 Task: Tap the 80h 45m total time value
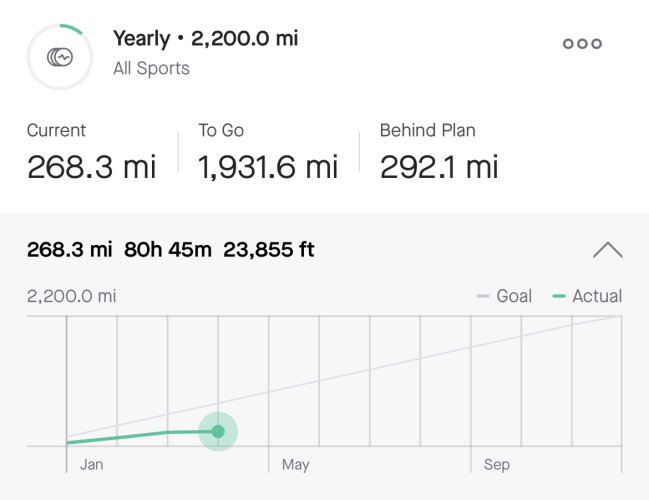pos(168,250)
